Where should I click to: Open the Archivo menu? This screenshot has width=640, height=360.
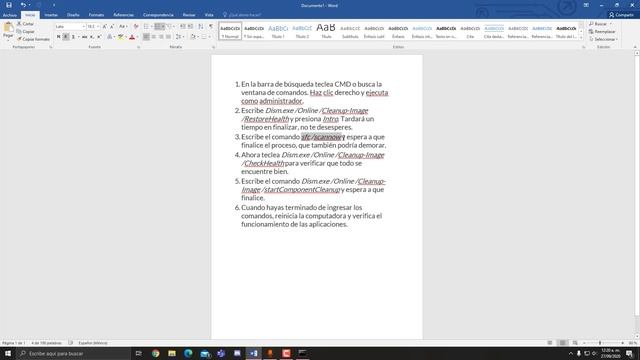tap(9, 15)
